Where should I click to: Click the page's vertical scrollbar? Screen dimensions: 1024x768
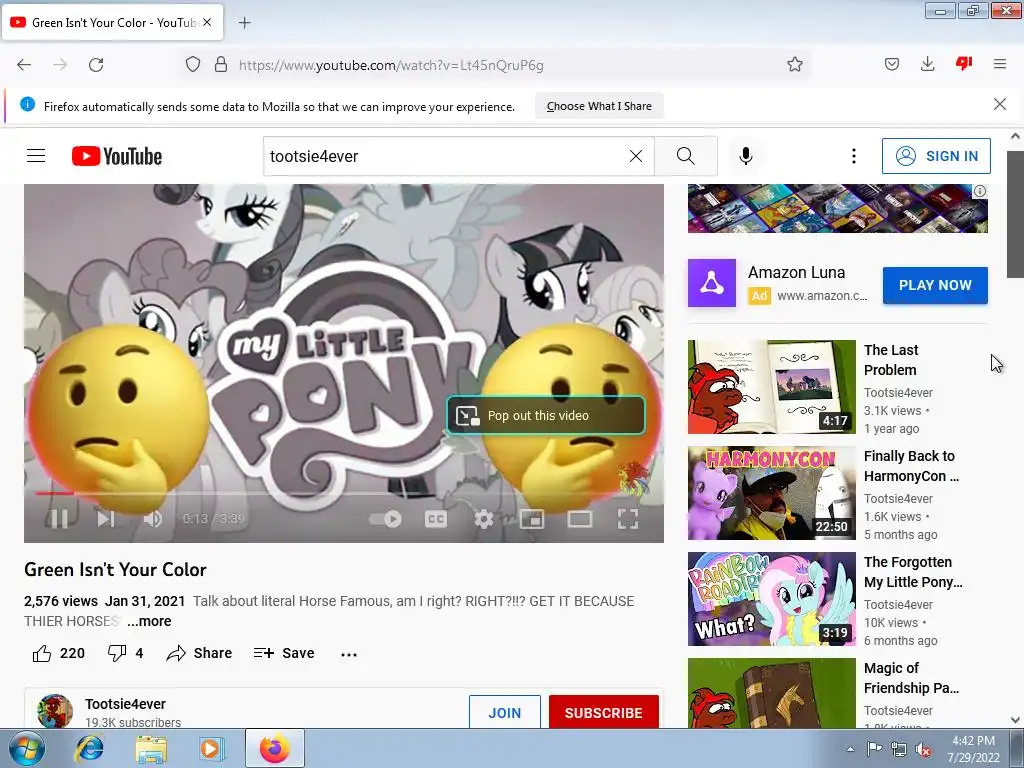click(1015, 214)
